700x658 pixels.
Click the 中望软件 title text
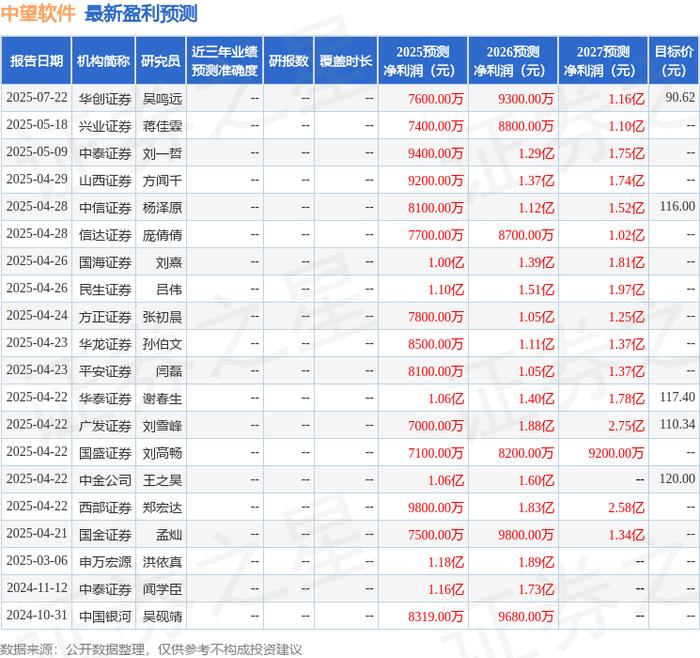[x=38, y=13]
